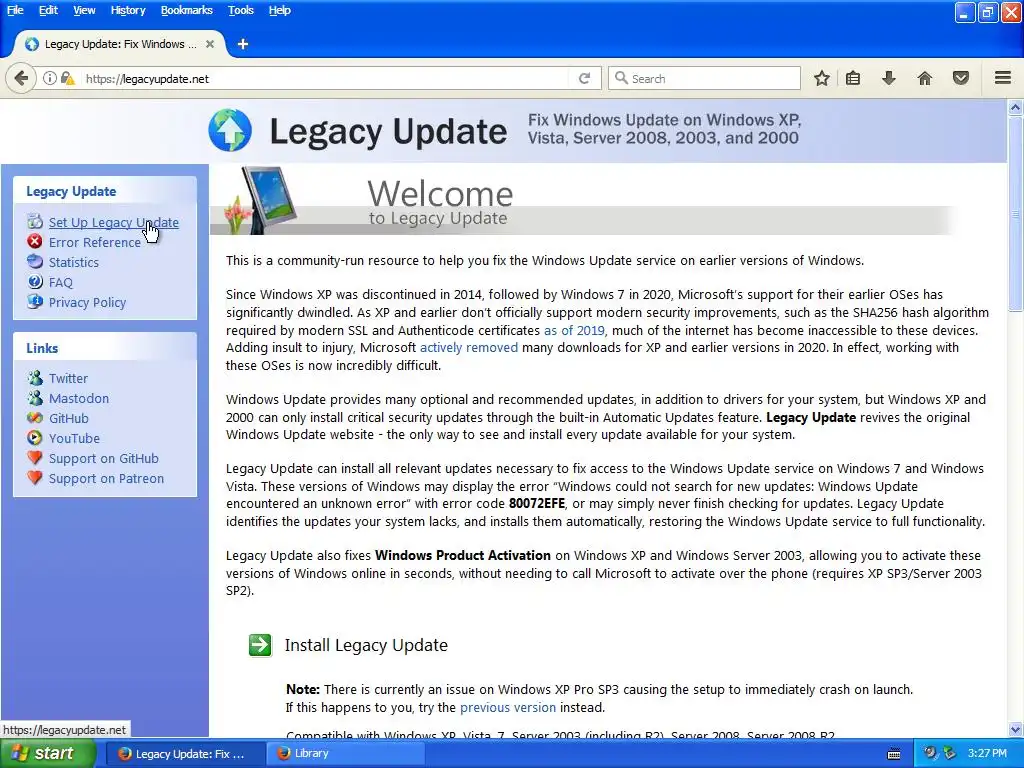Screen dimensions: 1024x768
Task: Open the Mastodon link
Action: click(79, 398)
